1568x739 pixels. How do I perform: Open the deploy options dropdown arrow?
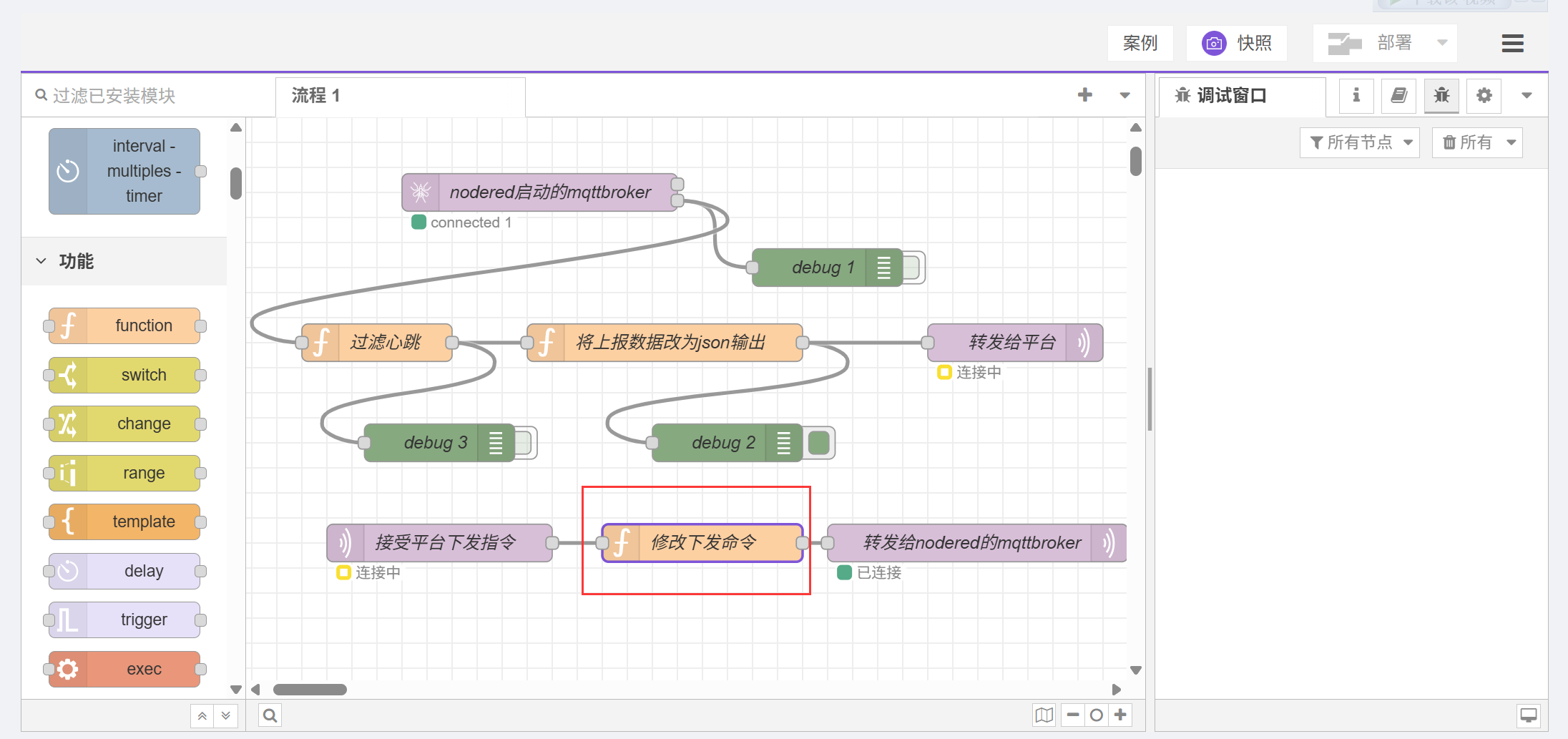pyautogui.click(x=1442, y=44)
